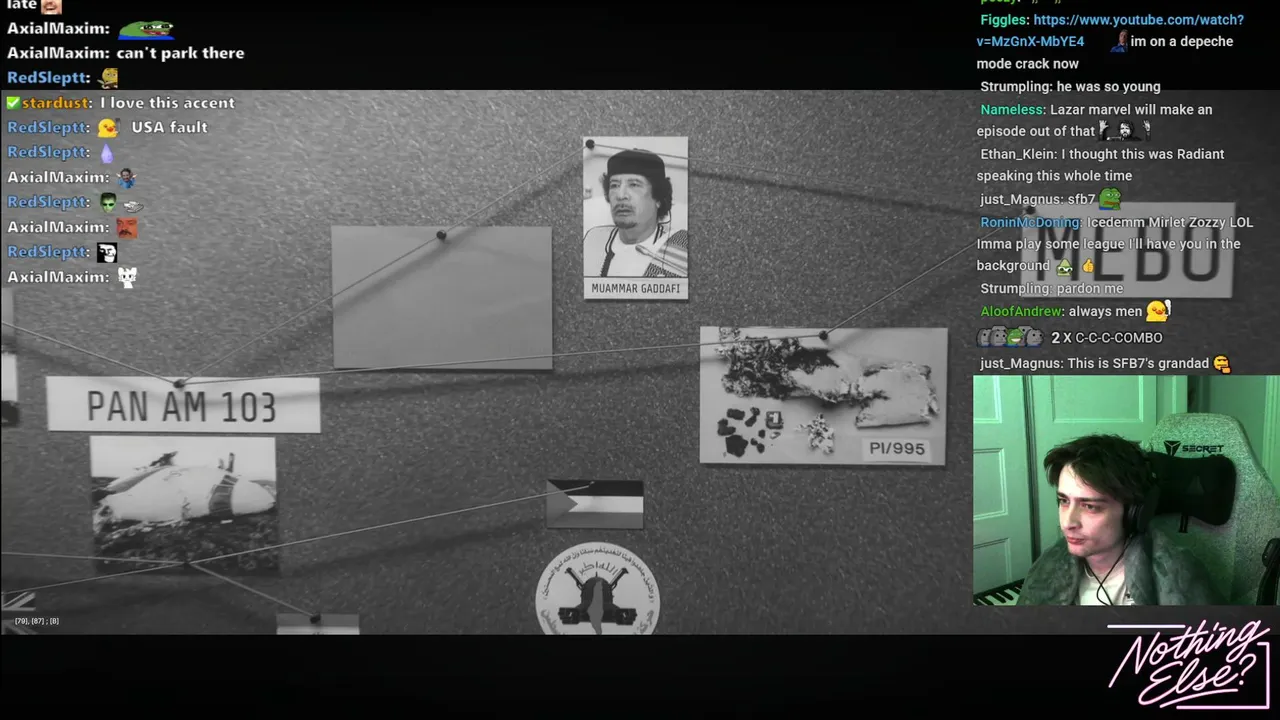Click the 'always men' chat message

coord(1105,311)
